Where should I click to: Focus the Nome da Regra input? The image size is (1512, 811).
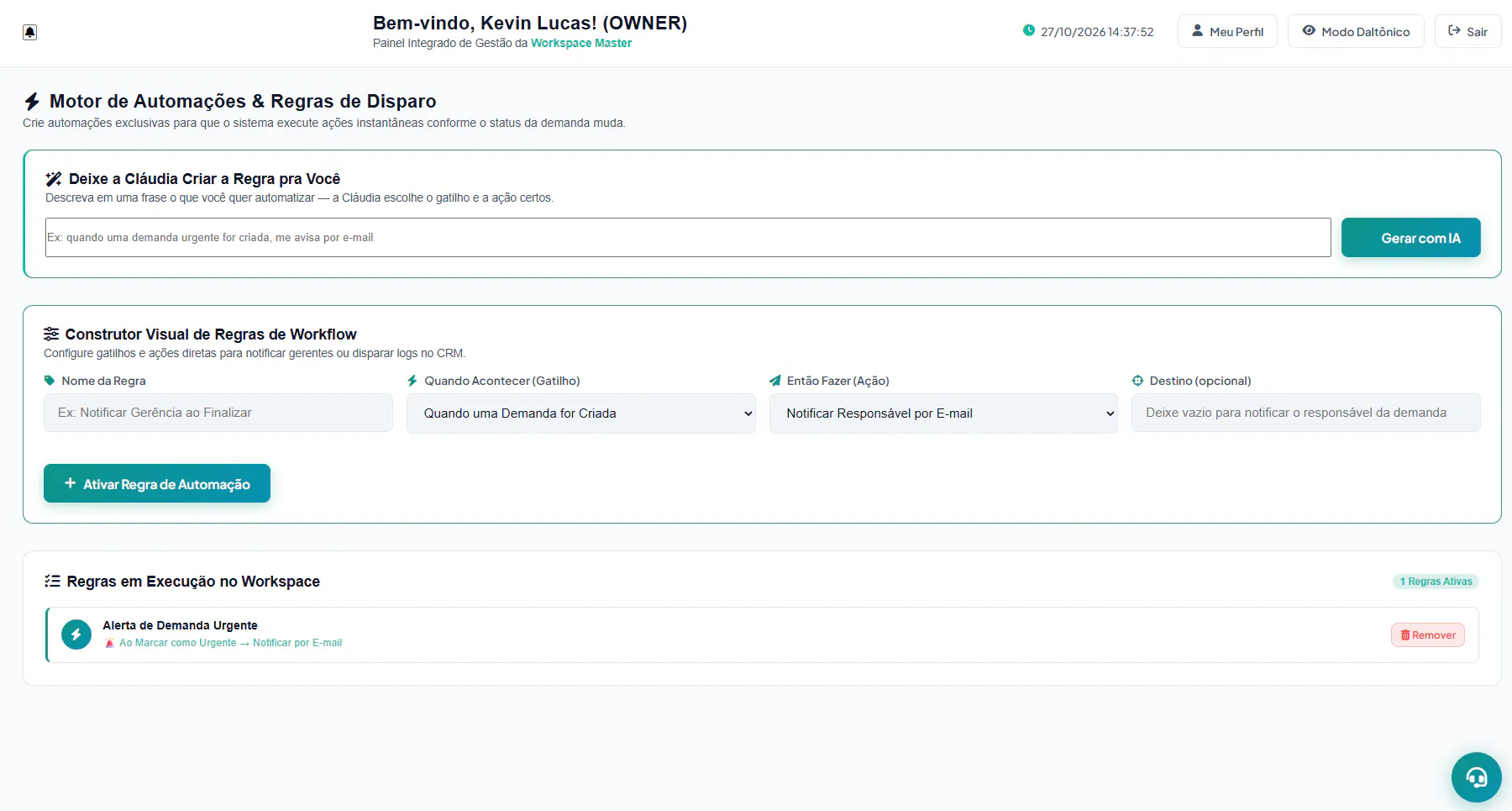click(218, 413)
